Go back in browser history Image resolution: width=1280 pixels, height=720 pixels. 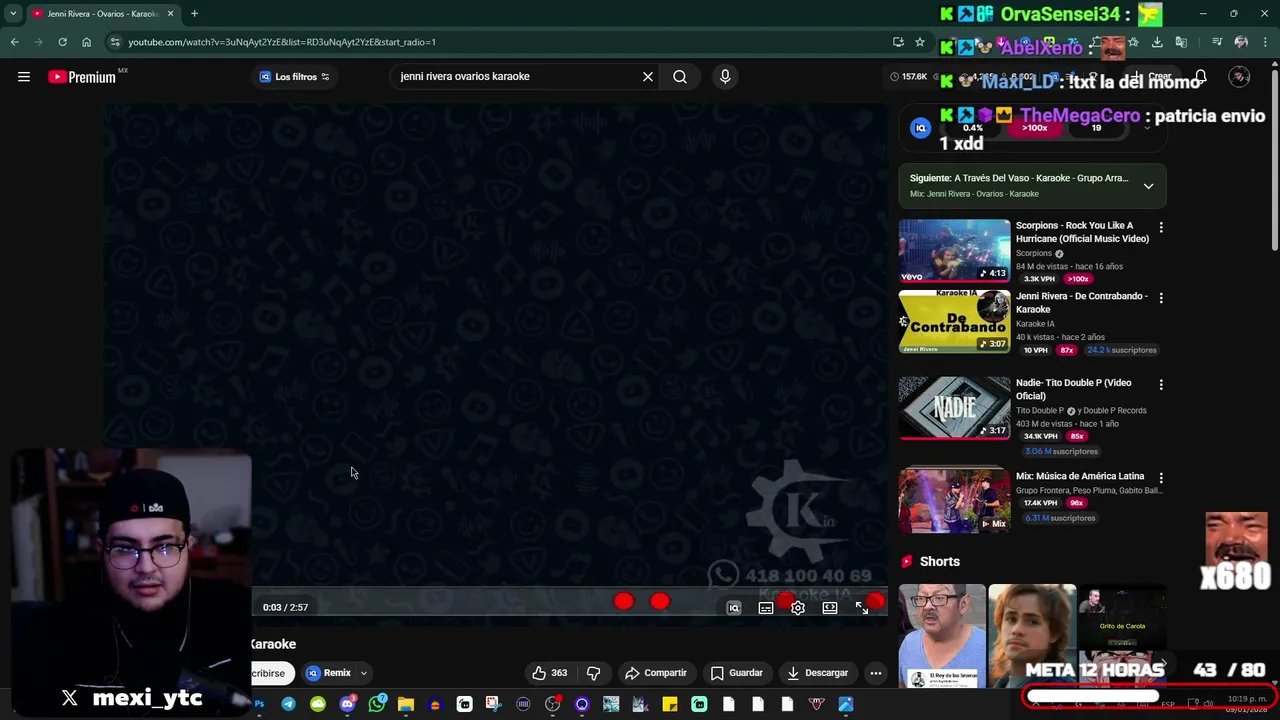pyautogui.click(x=15, y=42)
